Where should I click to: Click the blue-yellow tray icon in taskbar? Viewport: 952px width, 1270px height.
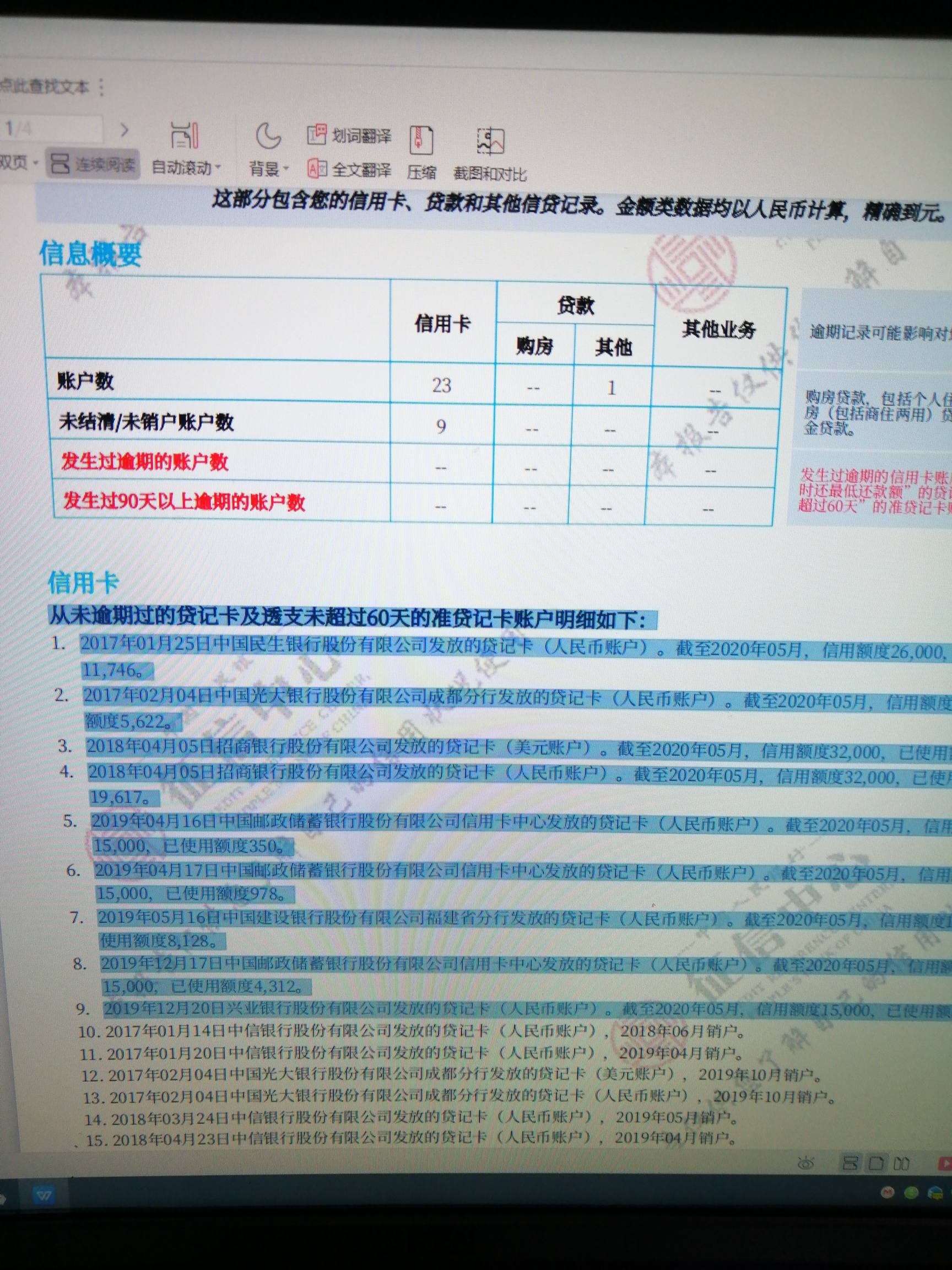[x=936, y=1193]
